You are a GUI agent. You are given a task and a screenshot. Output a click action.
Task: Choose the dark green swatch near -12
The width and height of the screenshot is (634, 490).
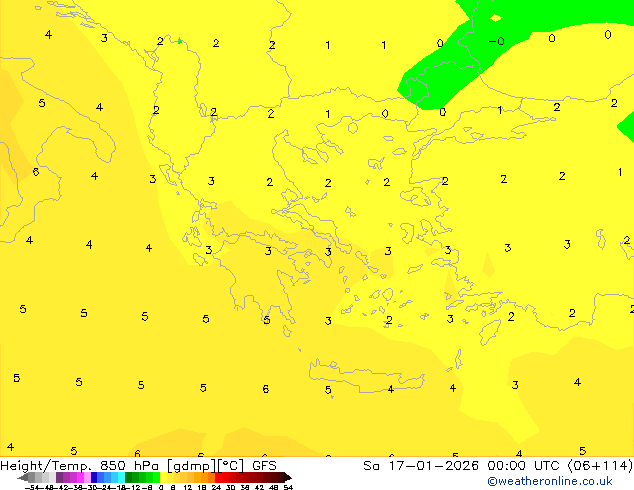(x=129, y=478)
